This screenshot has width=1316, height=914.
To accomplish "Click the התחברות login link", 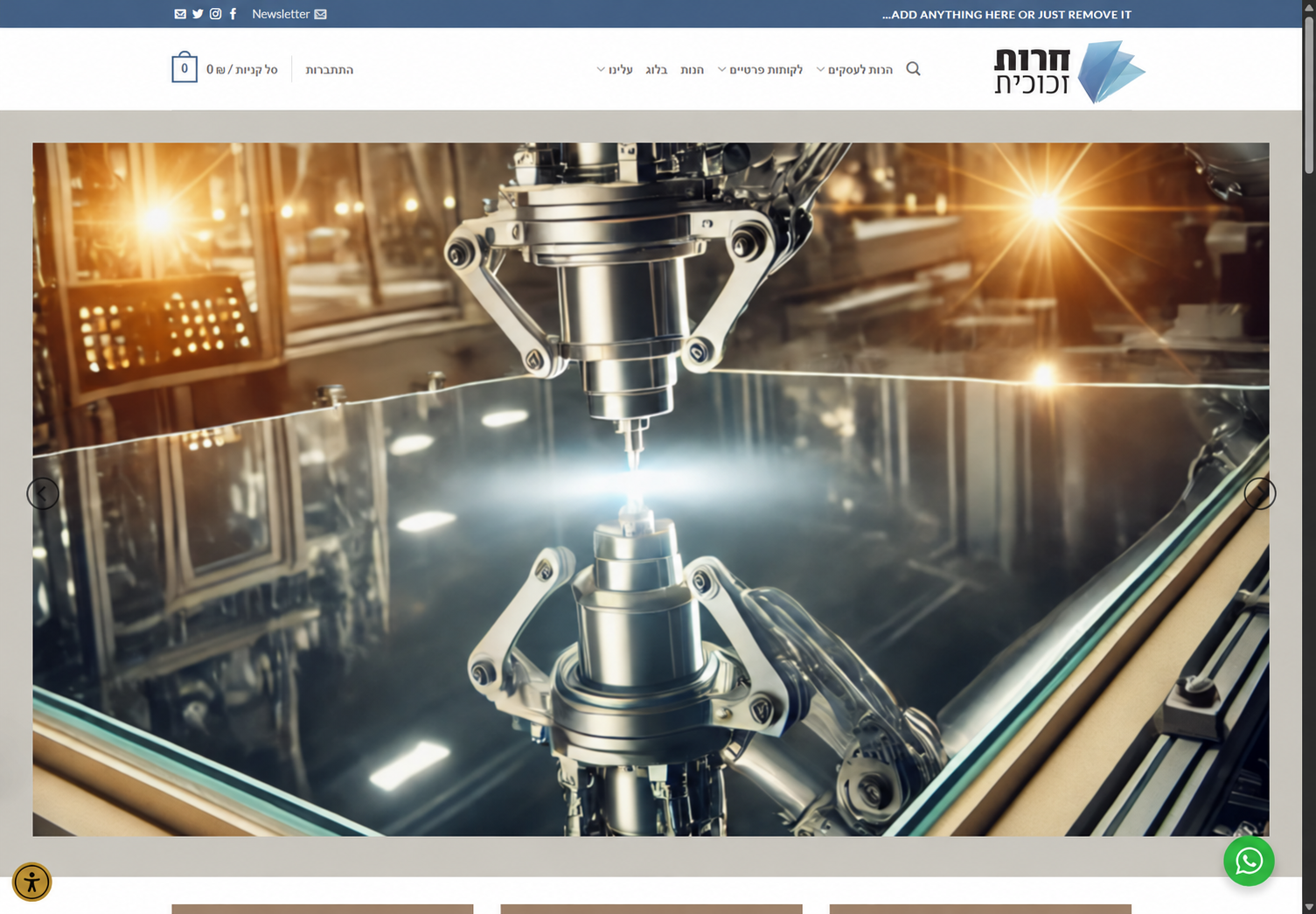I will coord(330,70).
